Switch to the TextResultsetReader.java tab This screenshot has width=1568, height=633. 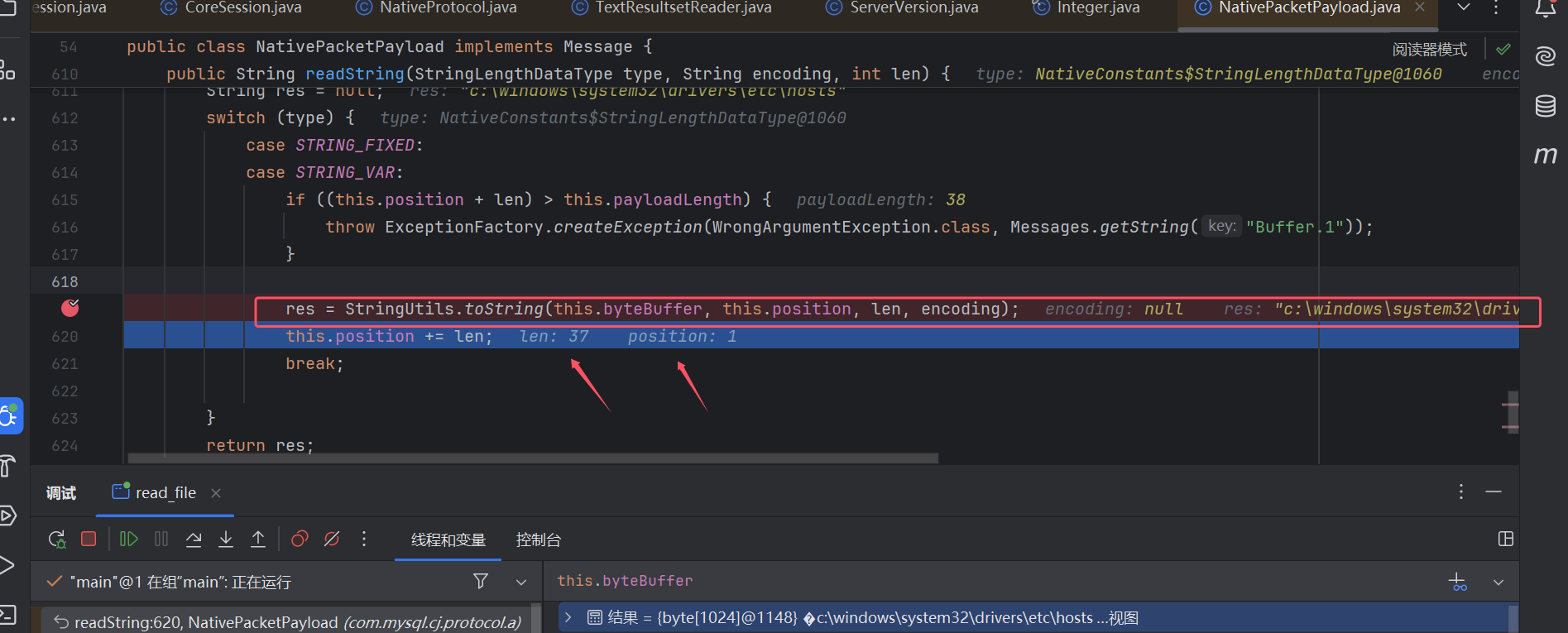point(671,7)
